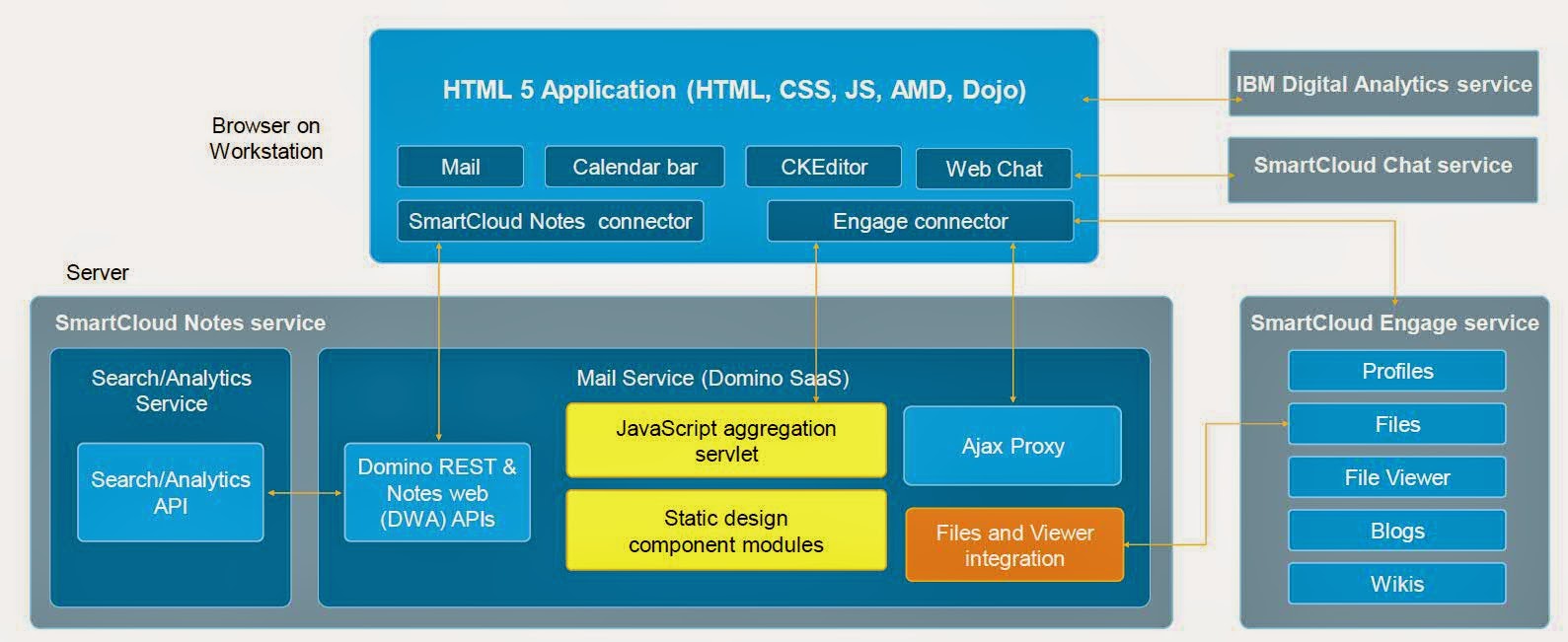The image size is (1568, 642).
Task: Select the Domino REST & Notes web APIs box
Action: (x=437, y=492)
